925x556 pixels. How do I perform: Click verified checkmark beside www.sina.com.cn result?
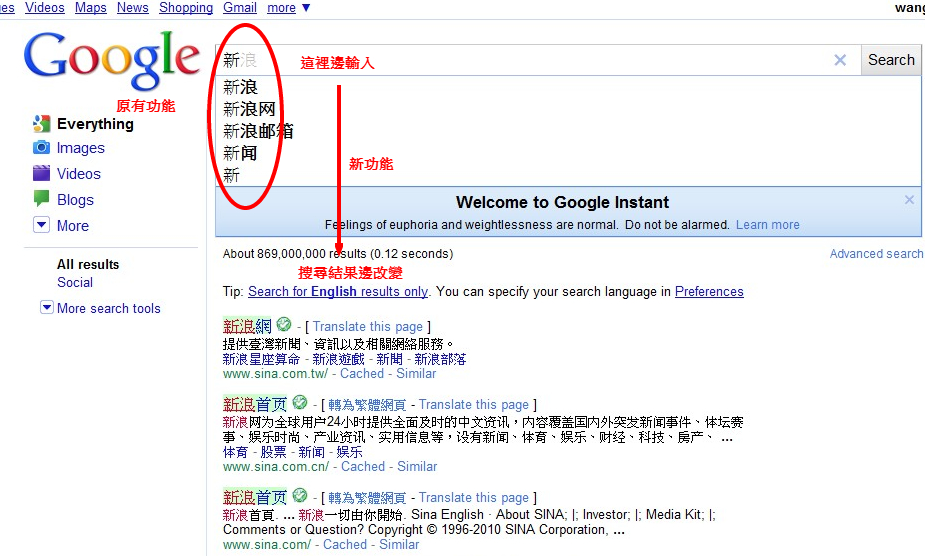coord(300,403)
